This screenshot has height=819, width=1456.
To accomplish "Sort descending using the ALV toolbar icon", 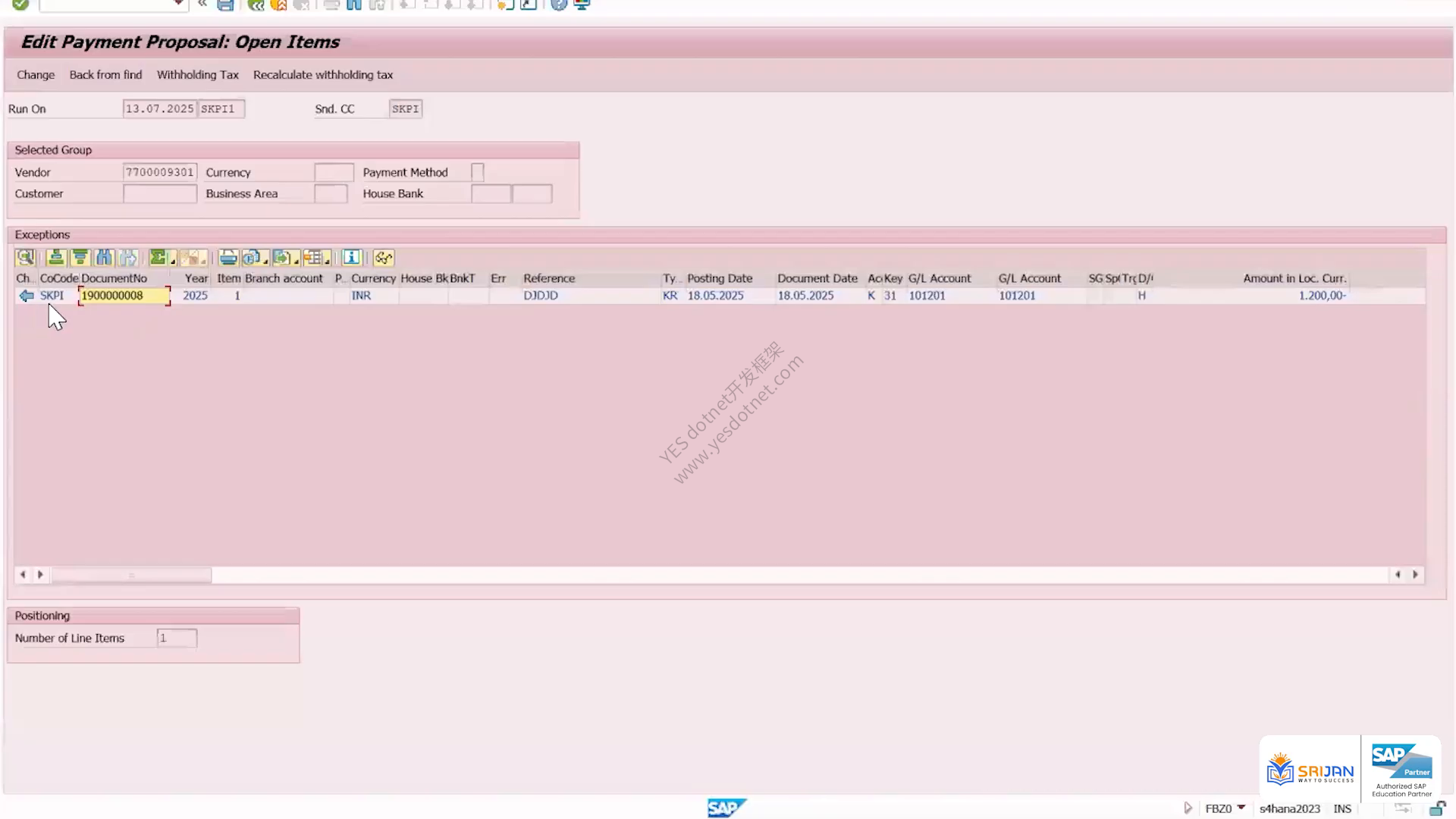I will (x=80, y=258).
